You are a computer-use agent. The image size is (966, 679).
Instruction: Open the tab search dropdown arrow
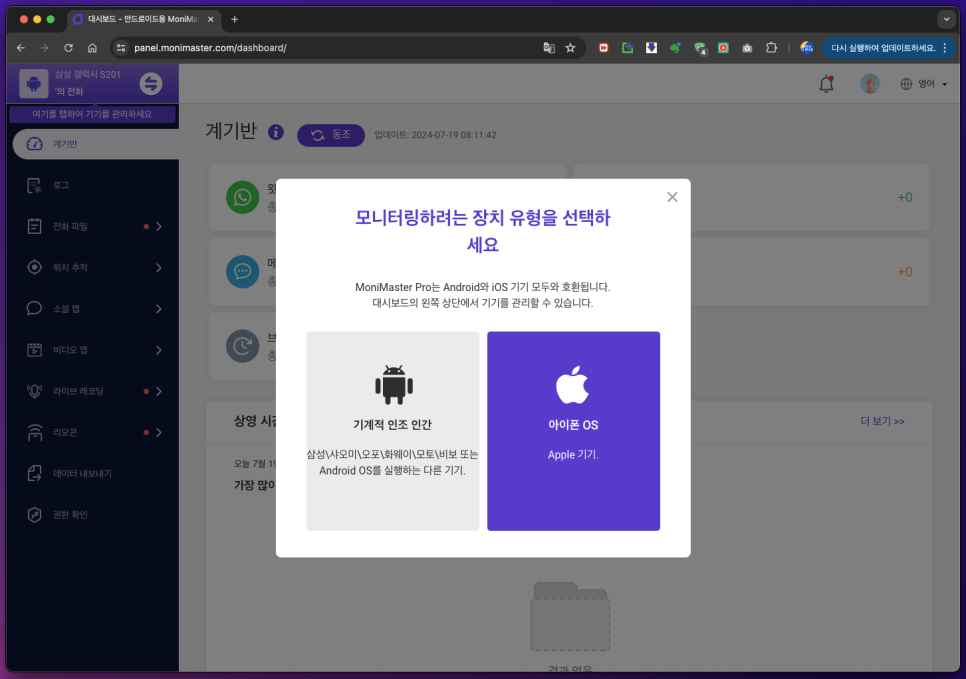[946, 19]
